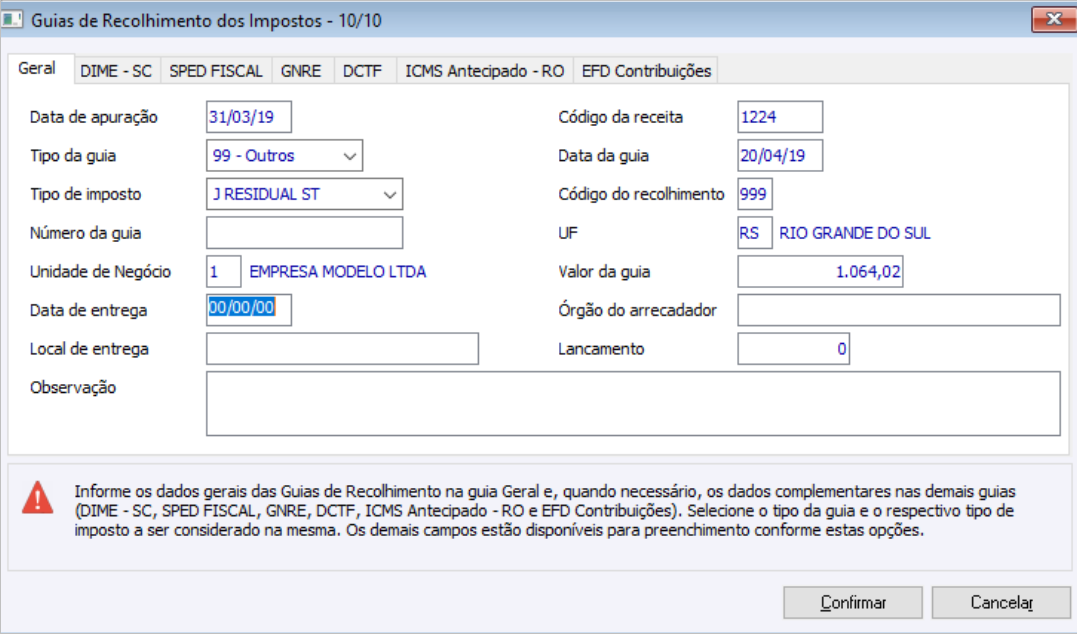This screenshot has height=636, width=1077.
Task: Click the Unidade de Negócio label
Action: (x=100, y=272)
